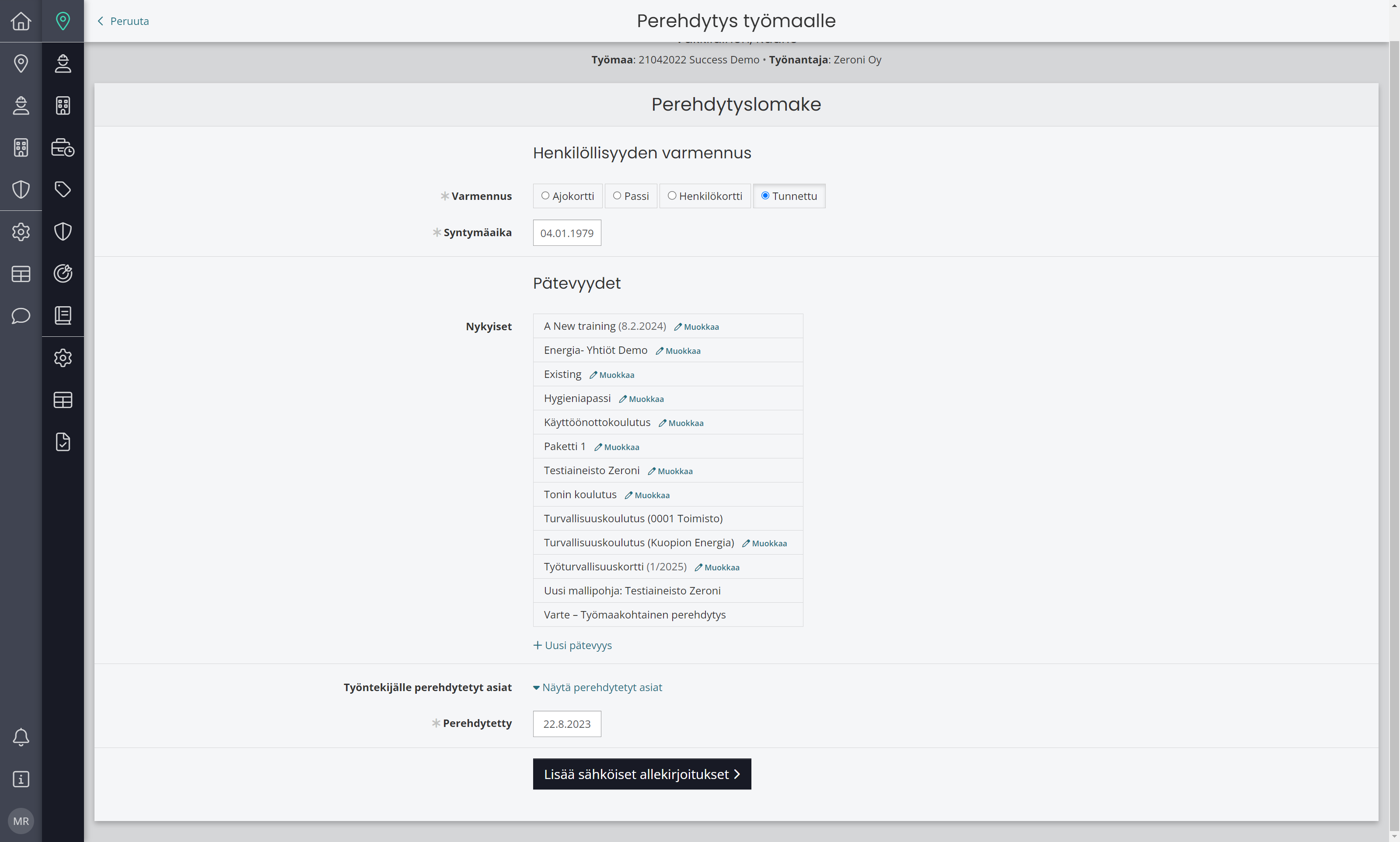The image size is (1400, 842).
Task: Edit Energia- Yhtiöt Demo via Muokkaa
Action: pyautogui.click(x=678, y=351)
